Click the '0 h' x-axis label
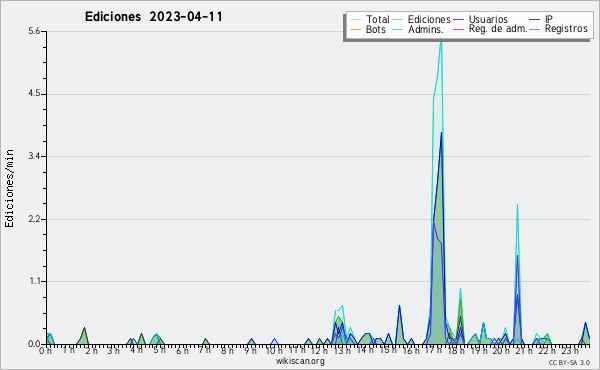This screenshot has height=370, width=600. coord(46,350)
